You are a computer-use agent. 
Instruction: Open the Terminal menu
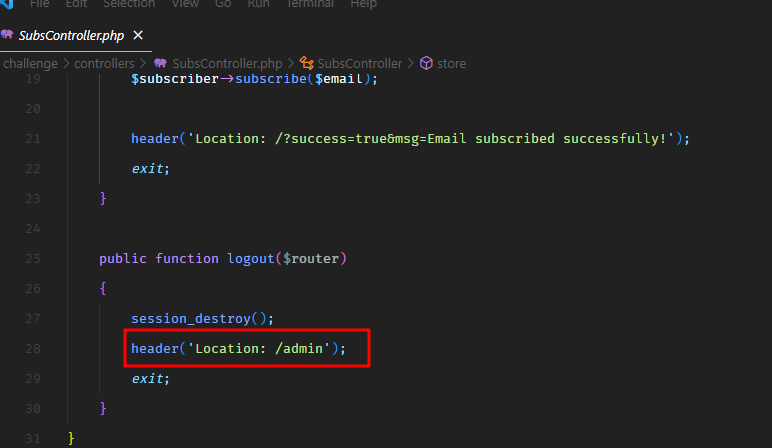coord(310,4)
